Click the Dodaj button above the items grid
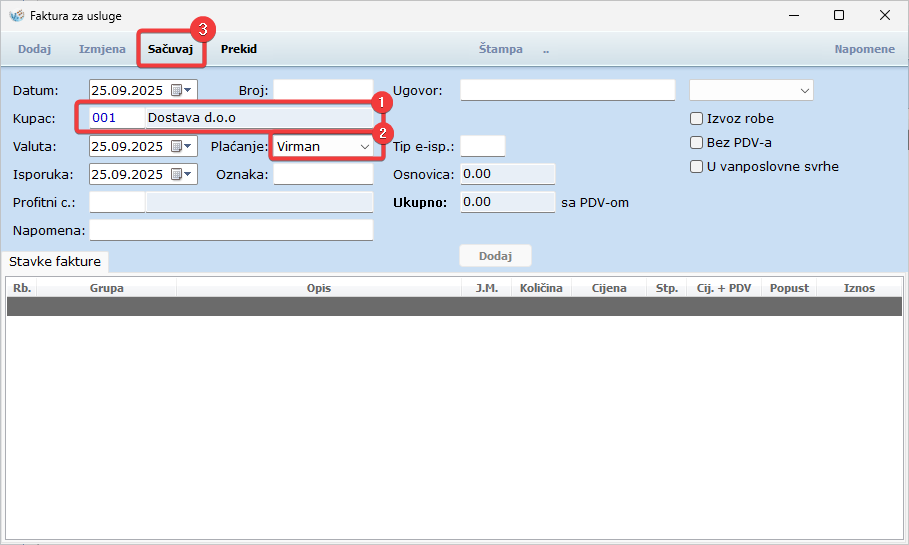The image size is (909, 545). click(x=495, y=256)
